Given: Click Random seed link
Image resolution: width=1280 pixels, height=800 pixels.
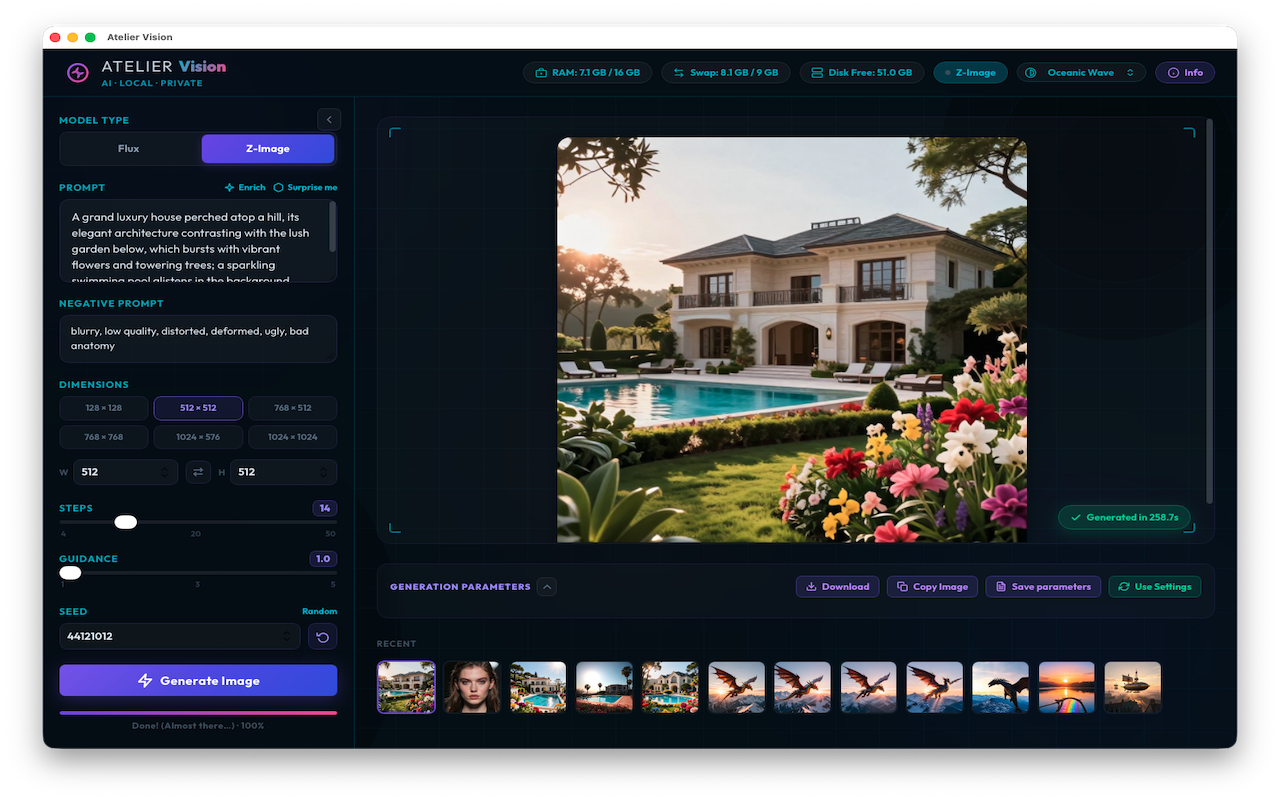Looking at the screenshot, I should coord(319,611).
